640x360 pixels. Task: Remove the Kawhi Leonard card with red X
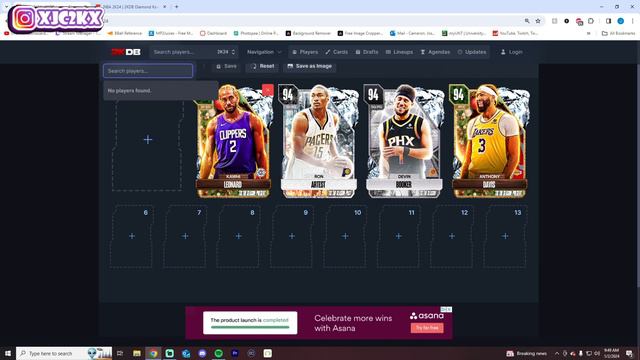tap(268, 90)
